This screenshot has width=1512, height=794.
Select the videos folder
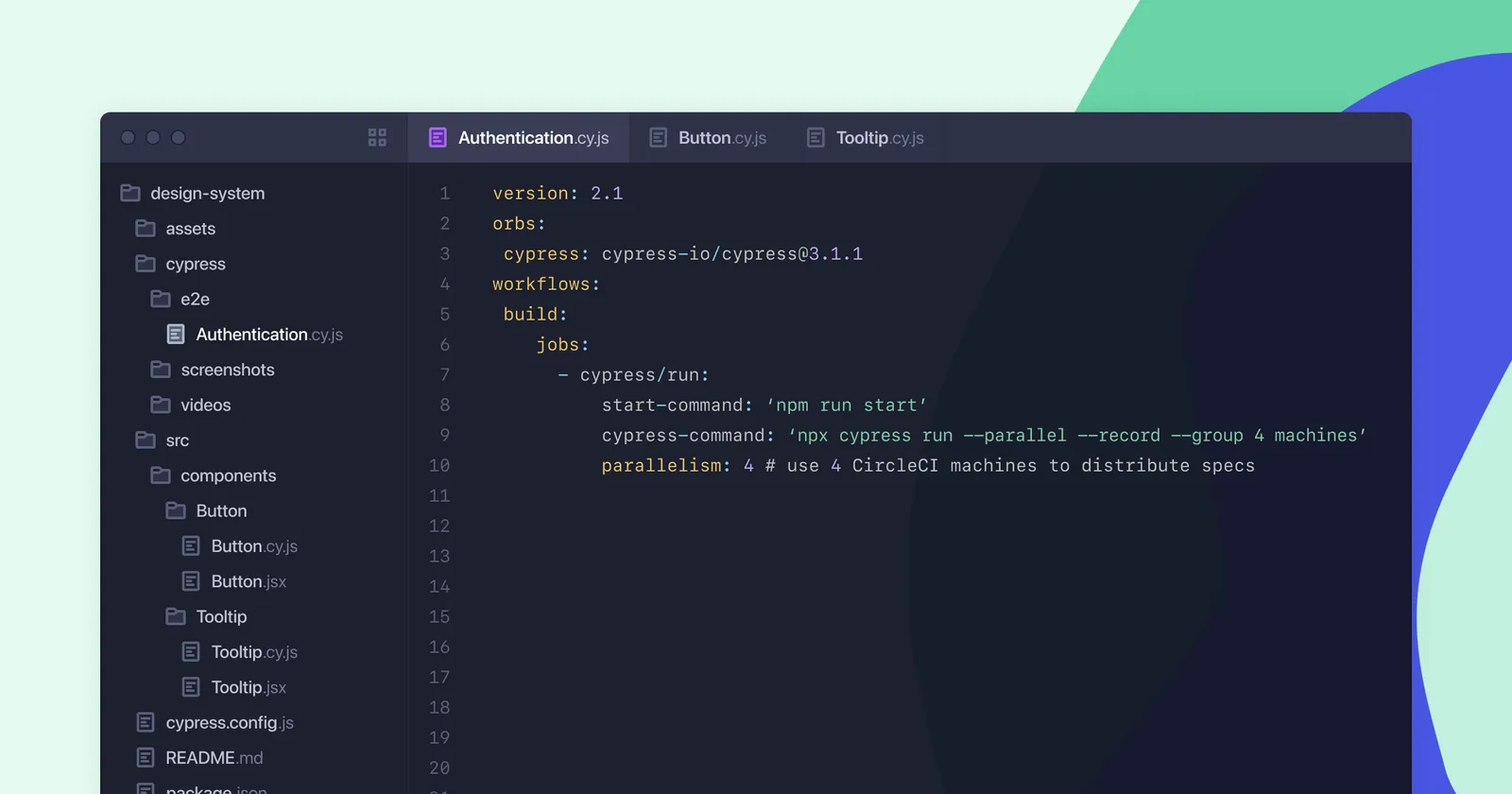coord(205,406)
